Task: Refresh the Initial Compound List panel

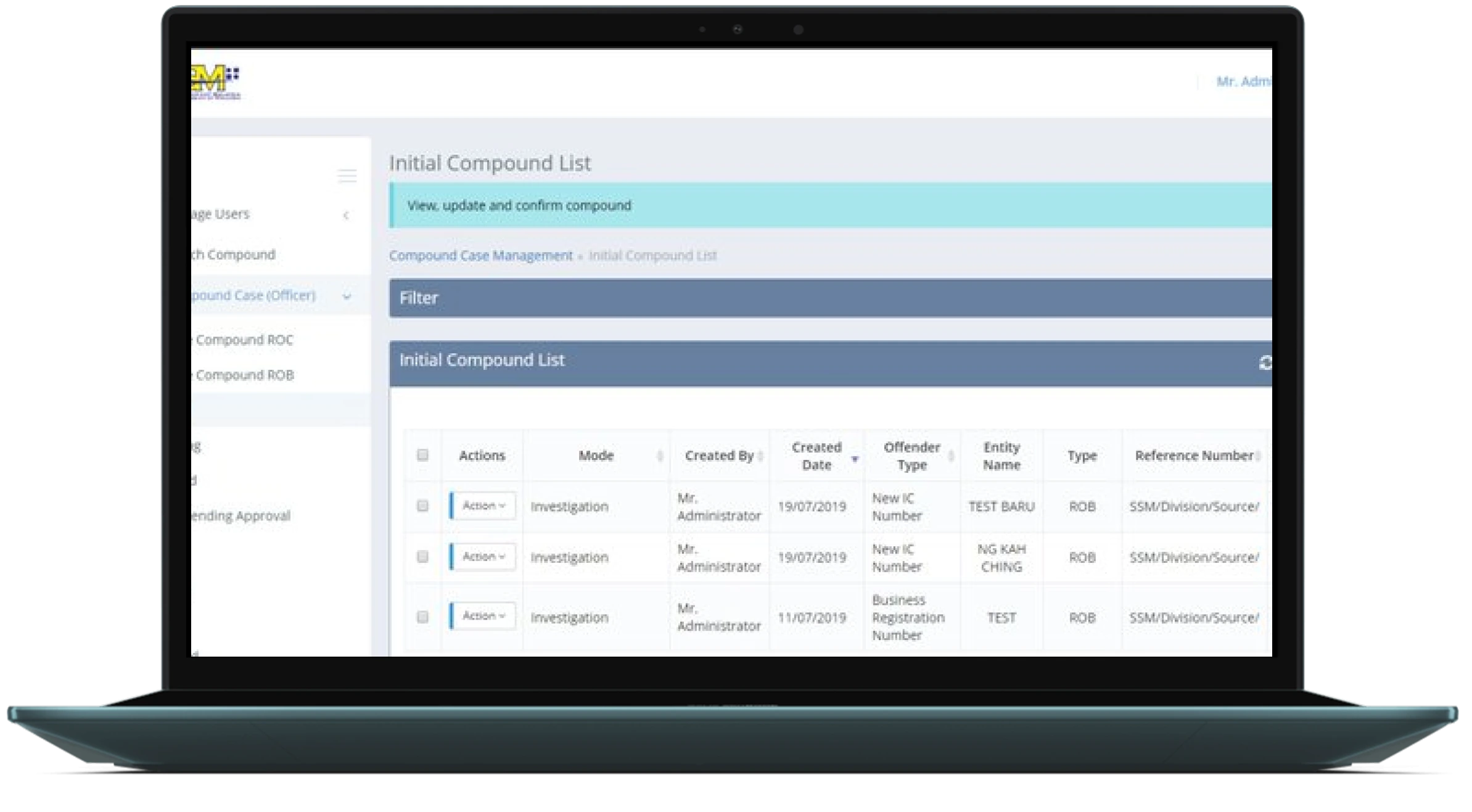Action: [x=1265, y=363]
